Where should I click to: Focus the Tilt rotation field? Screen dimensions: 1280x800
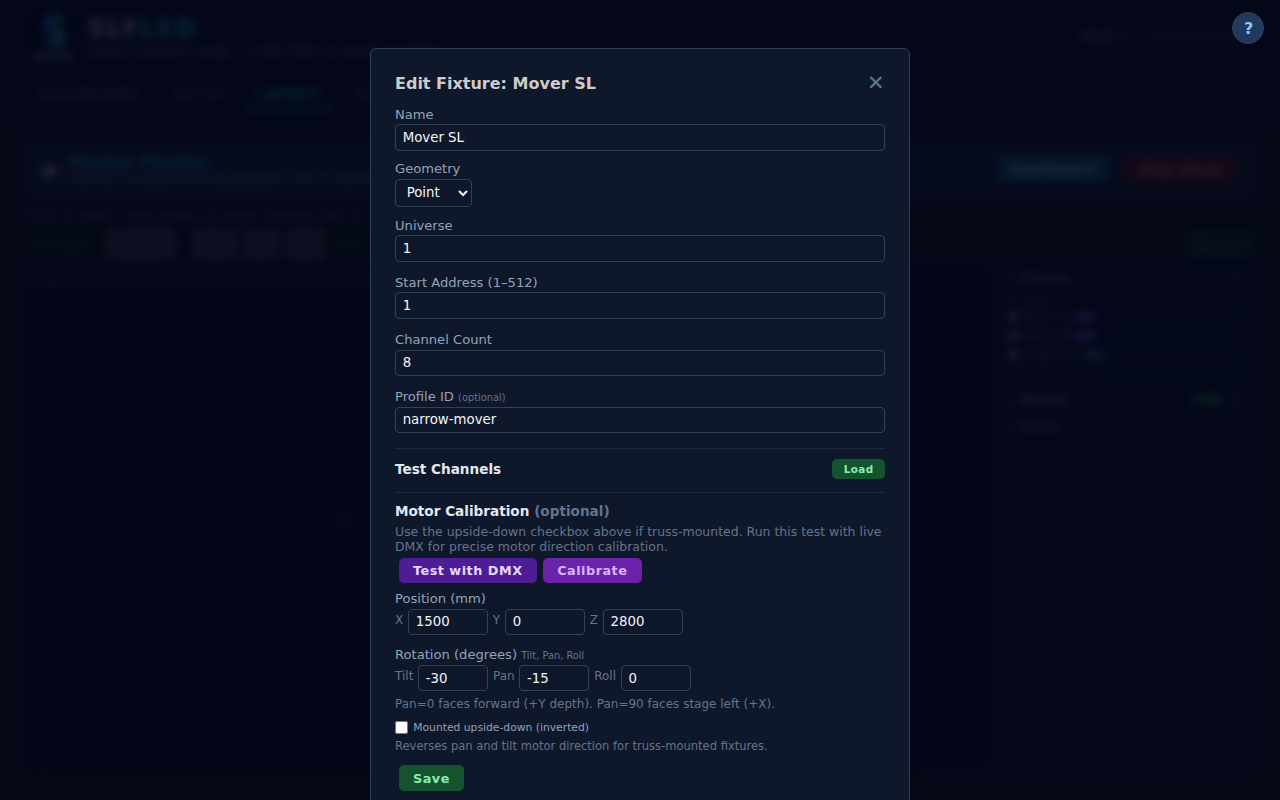452,678
